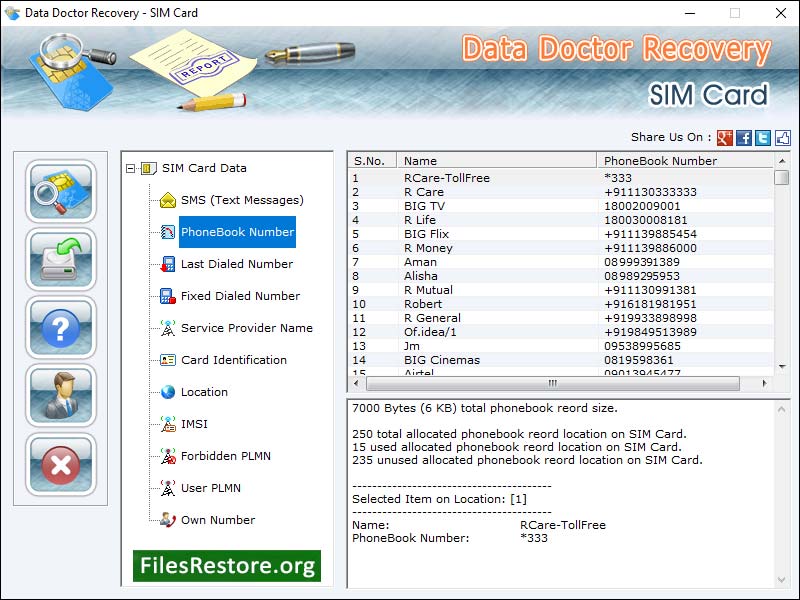This screenshot has width=800, height=600.
Task: Select the search SIM card tool
Action: [60, 192]
